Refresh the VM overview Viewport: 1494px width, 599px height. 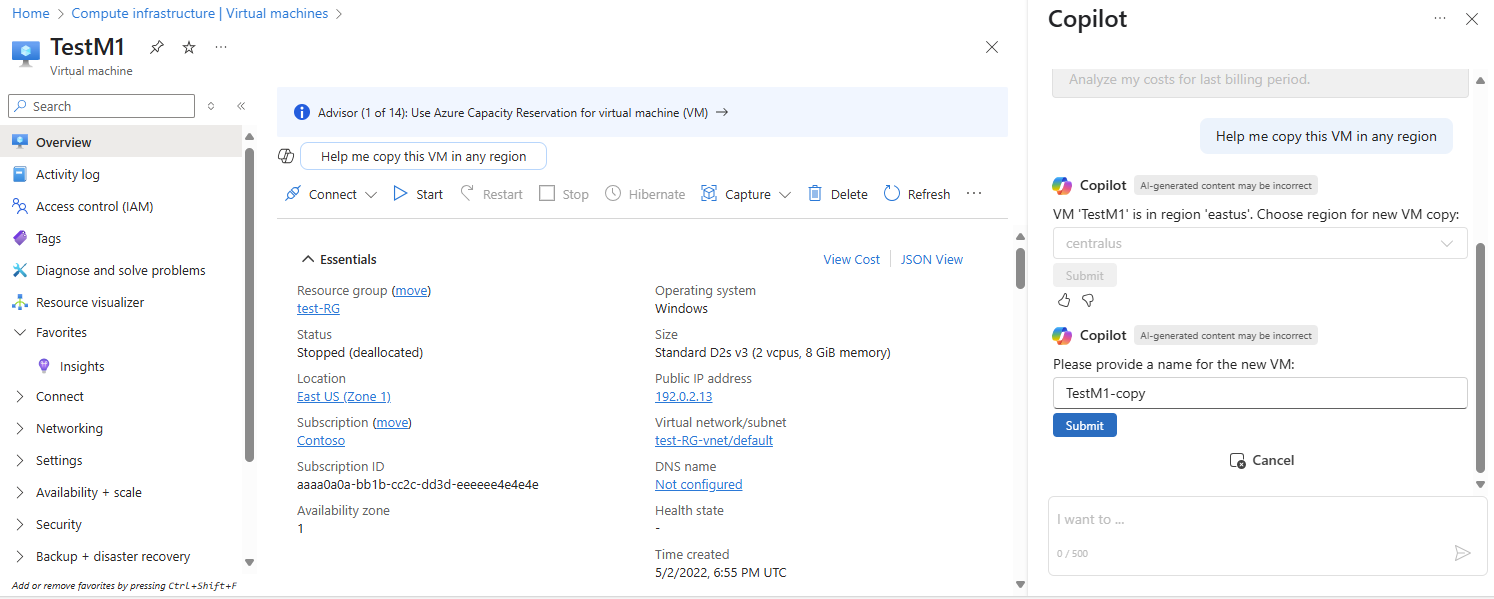pos(892,194)
